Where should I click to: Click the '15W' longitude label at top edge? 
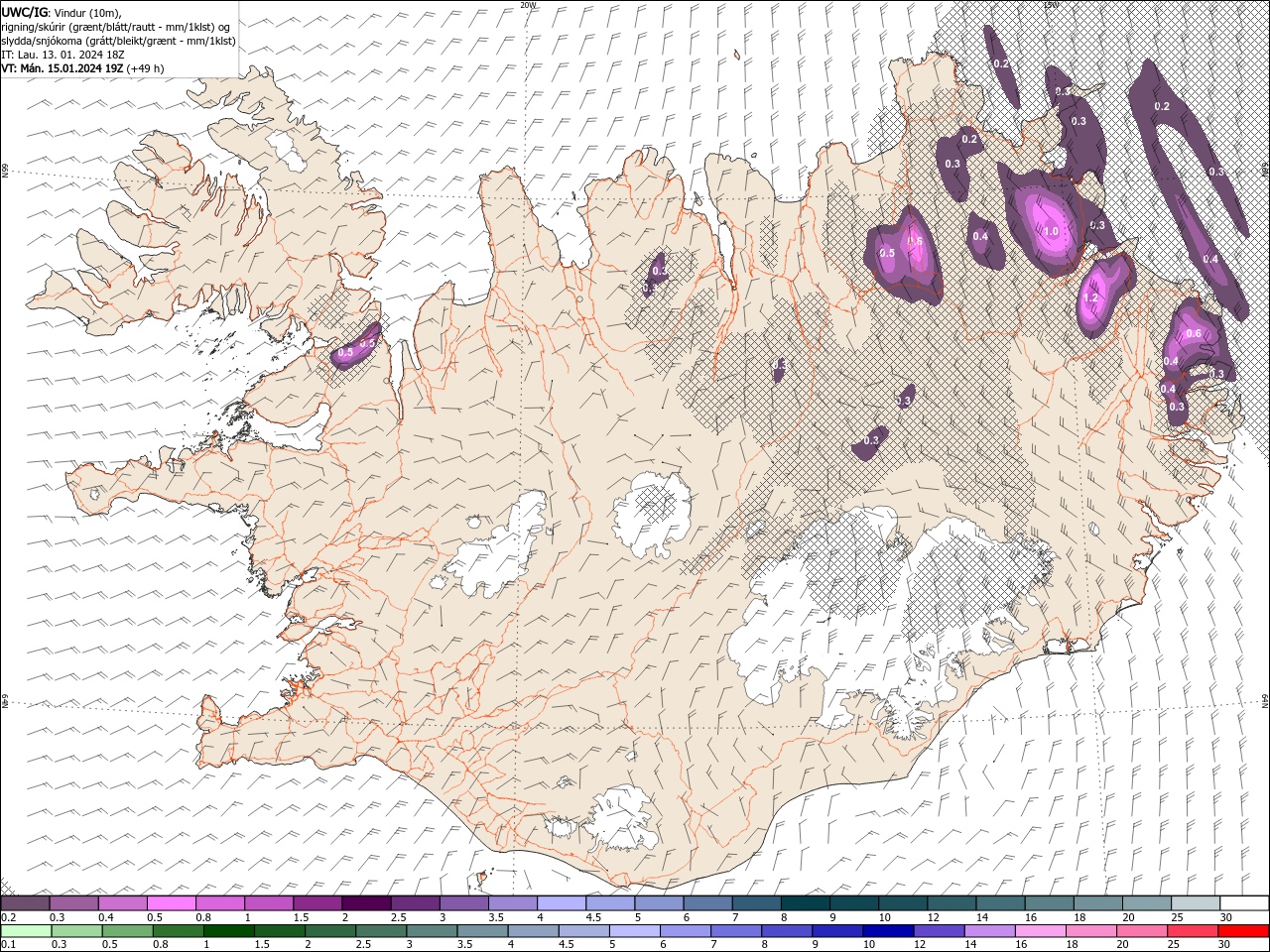point(1050,5)
